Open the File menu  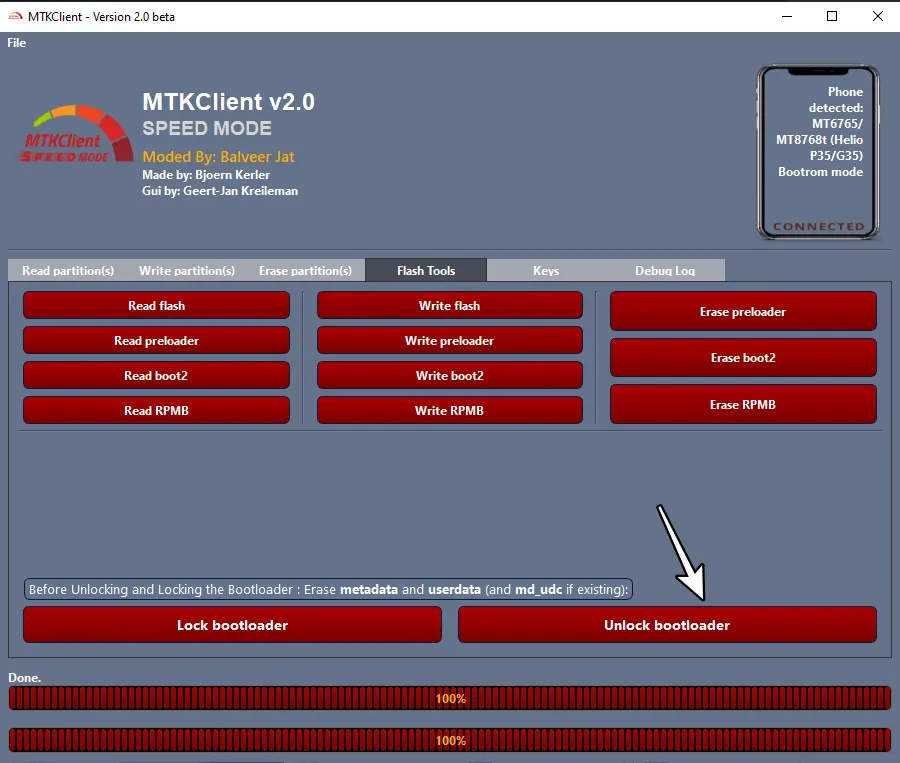point(16,43)
